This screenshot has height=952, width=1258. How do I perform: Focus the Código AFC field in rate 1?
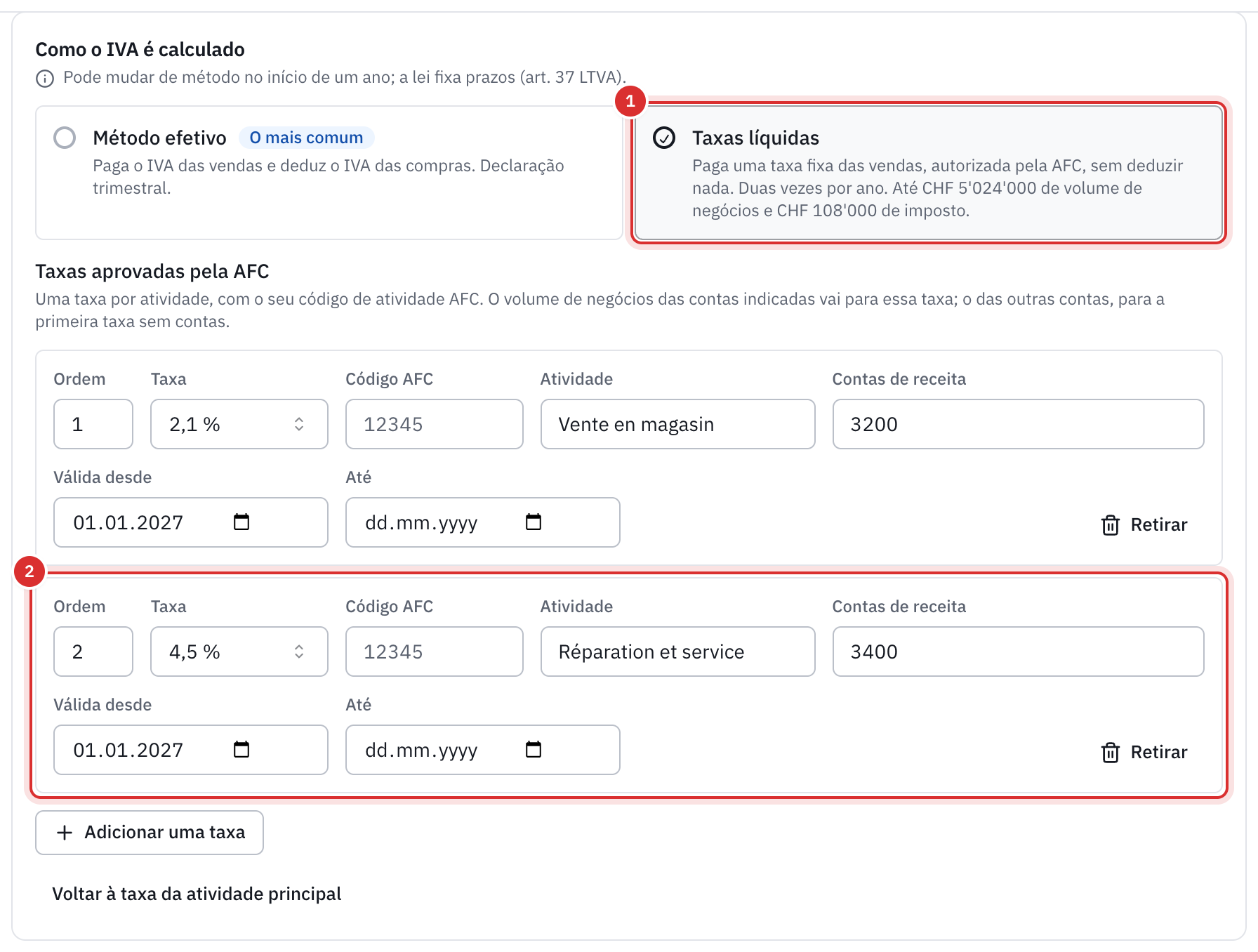coord(435,424)
